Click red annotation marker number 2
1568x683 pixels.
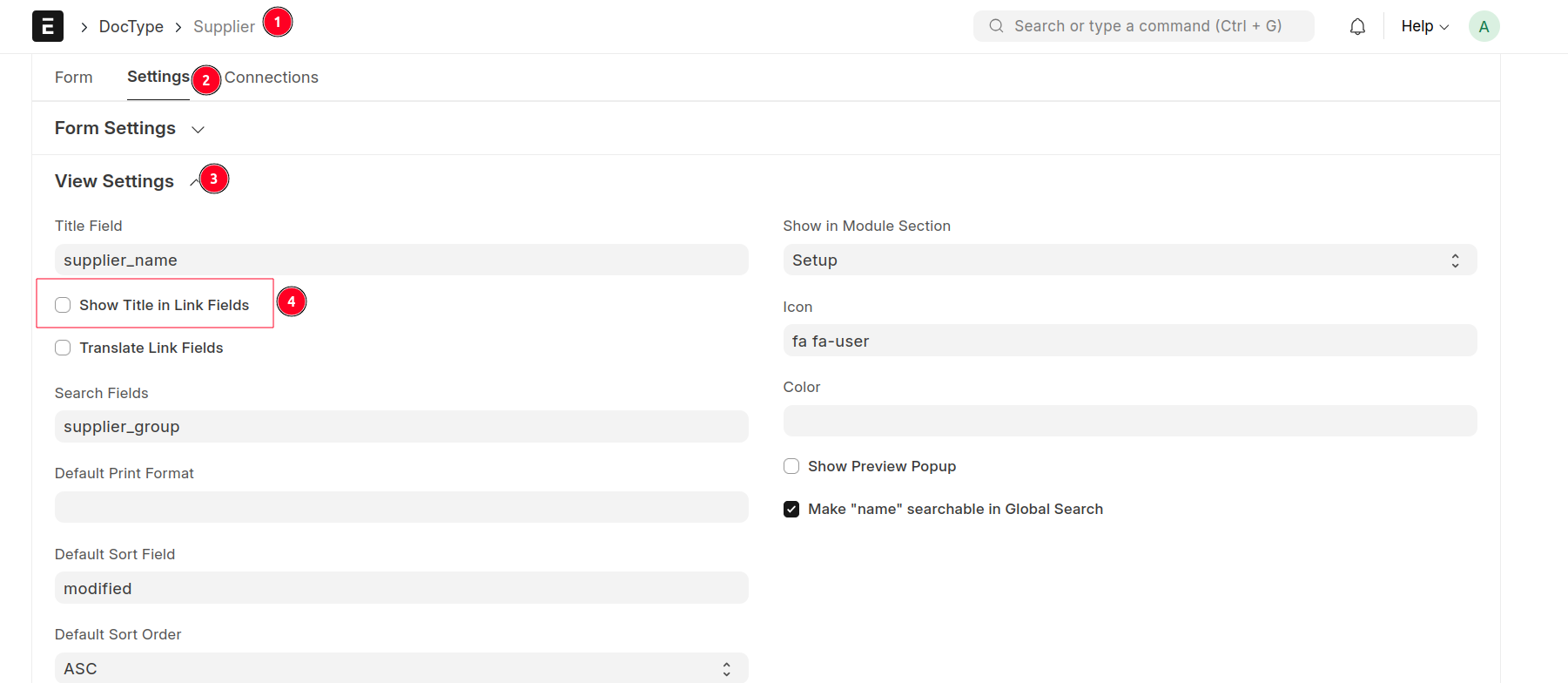[206, 80]
